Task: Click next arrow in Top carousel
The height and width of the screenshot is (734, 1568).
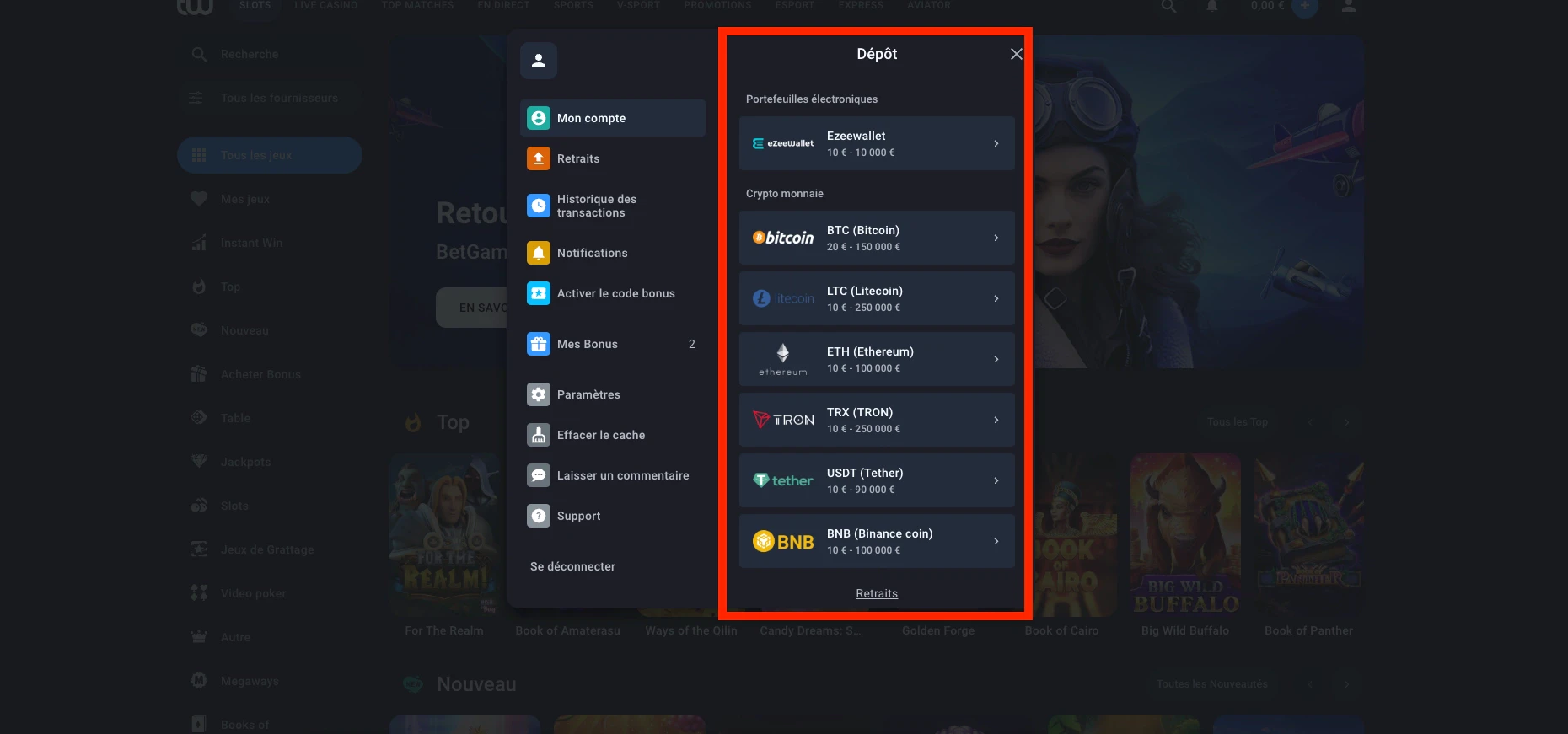Action: (x=1346, y=421)
